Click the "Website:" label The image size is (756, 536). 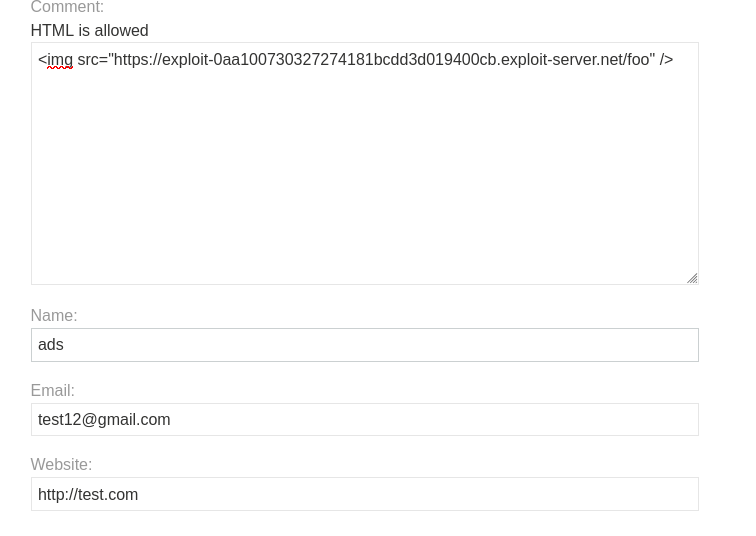[x=61, y=465]
